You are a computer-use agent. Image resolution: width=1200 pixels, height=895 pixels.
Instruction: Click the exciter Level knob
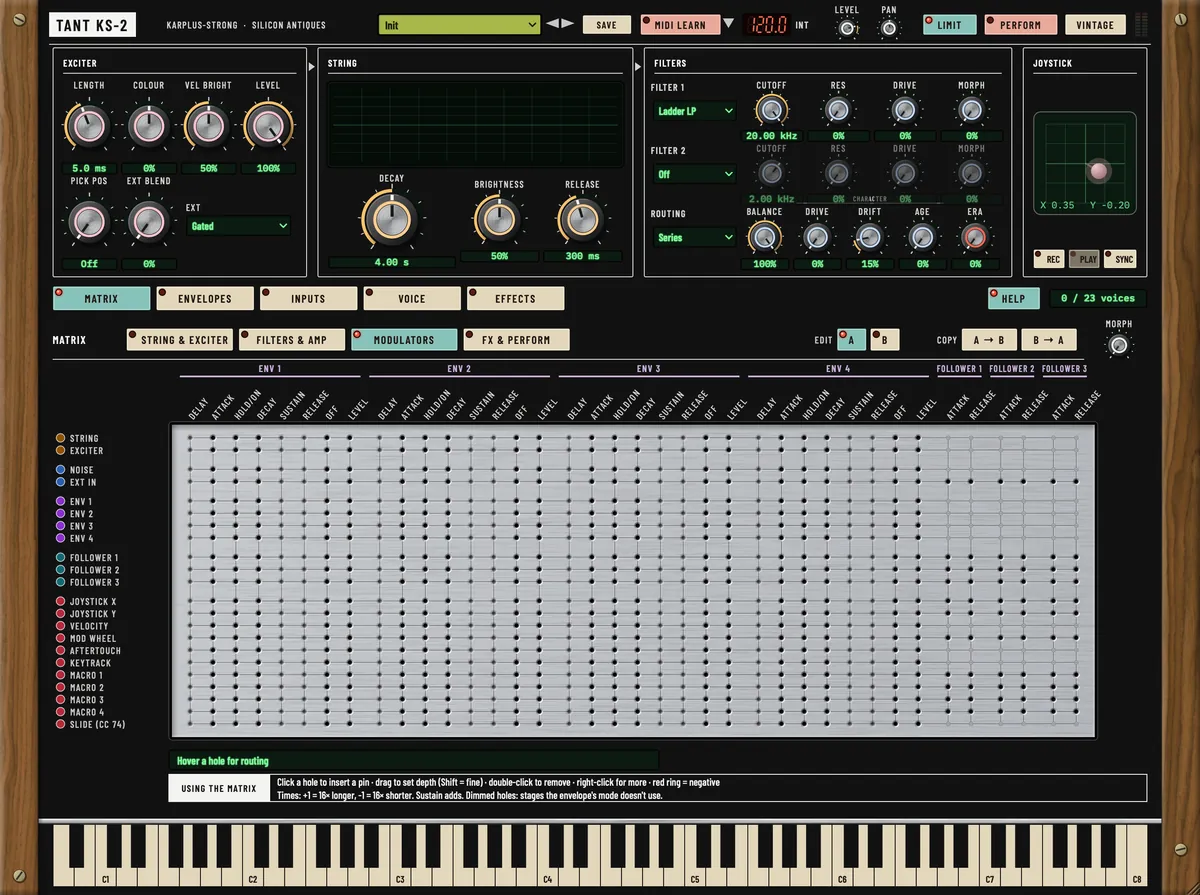coord(268,126)
